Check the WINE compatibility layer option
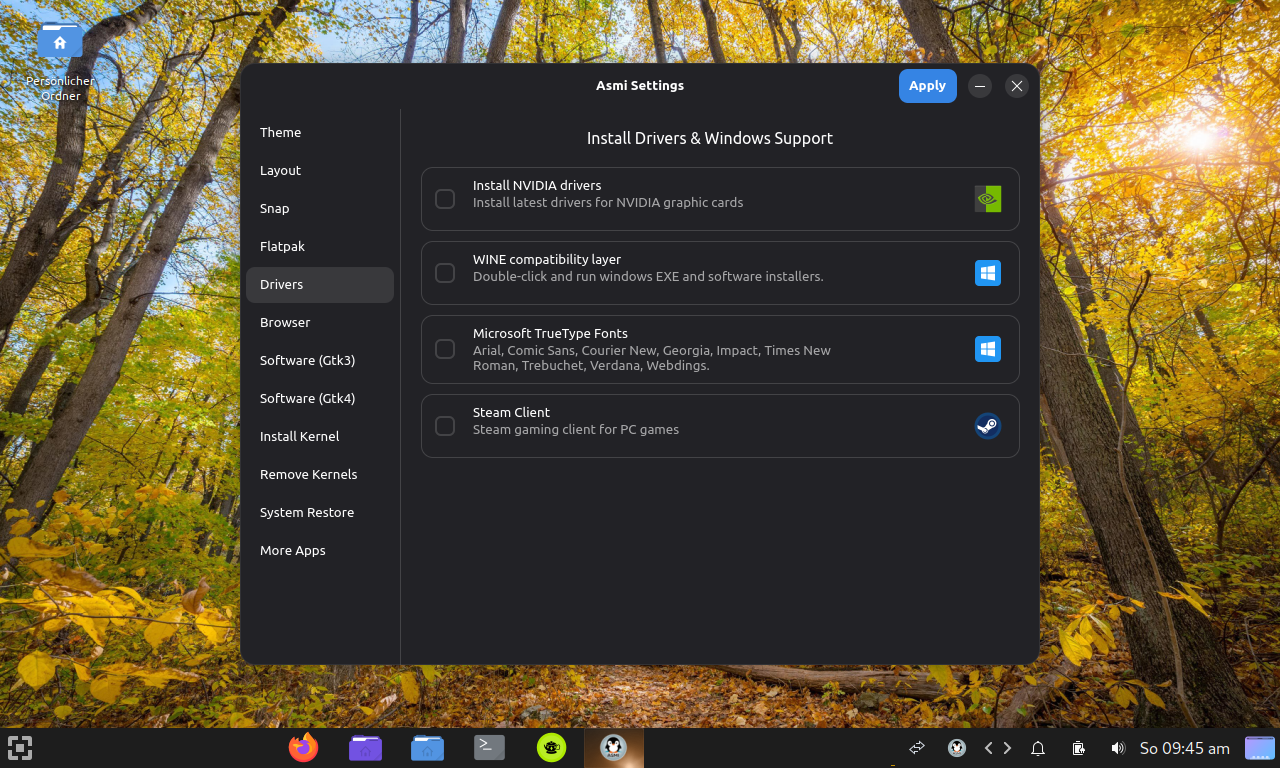 pos(445,273)
